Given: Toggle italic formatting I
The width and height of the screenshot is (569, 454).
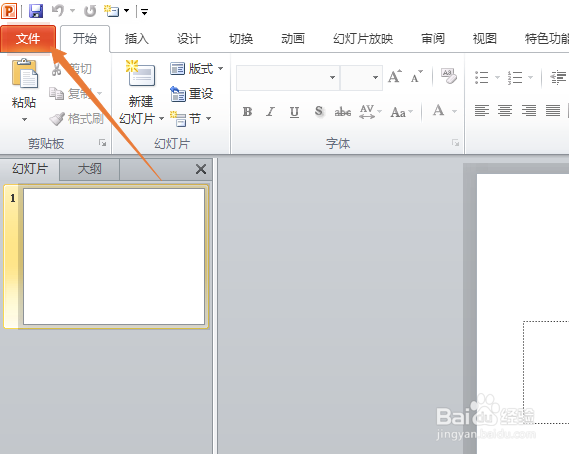Looking at the screenshot, I should pos(270,112).
